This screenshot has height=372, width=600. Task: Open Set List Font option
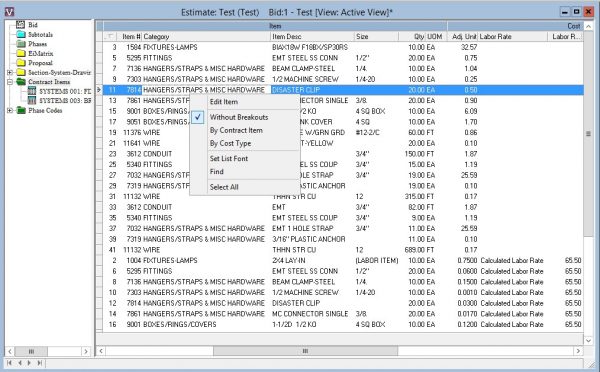pyautogui.click(x=245, y=158)
